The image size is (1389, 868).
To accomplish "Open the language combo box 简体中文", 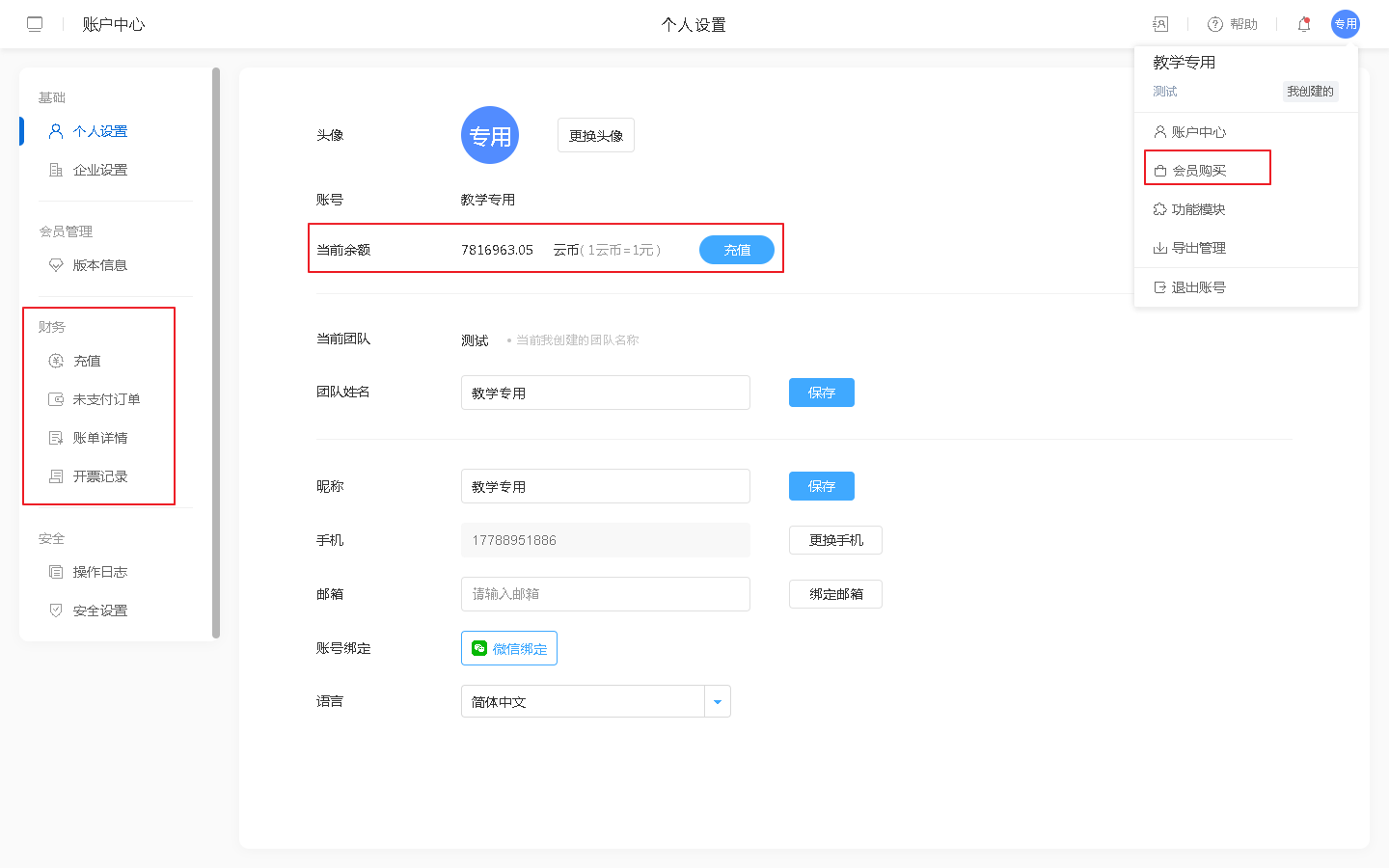I will (583, 702).
